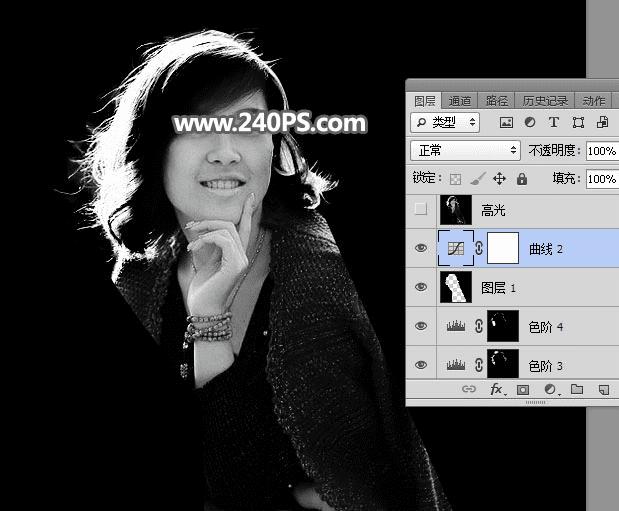Select the layer name 高光
Image resolution: width=619 pixels, height=511 pixels.
click(x=493, y=210)
